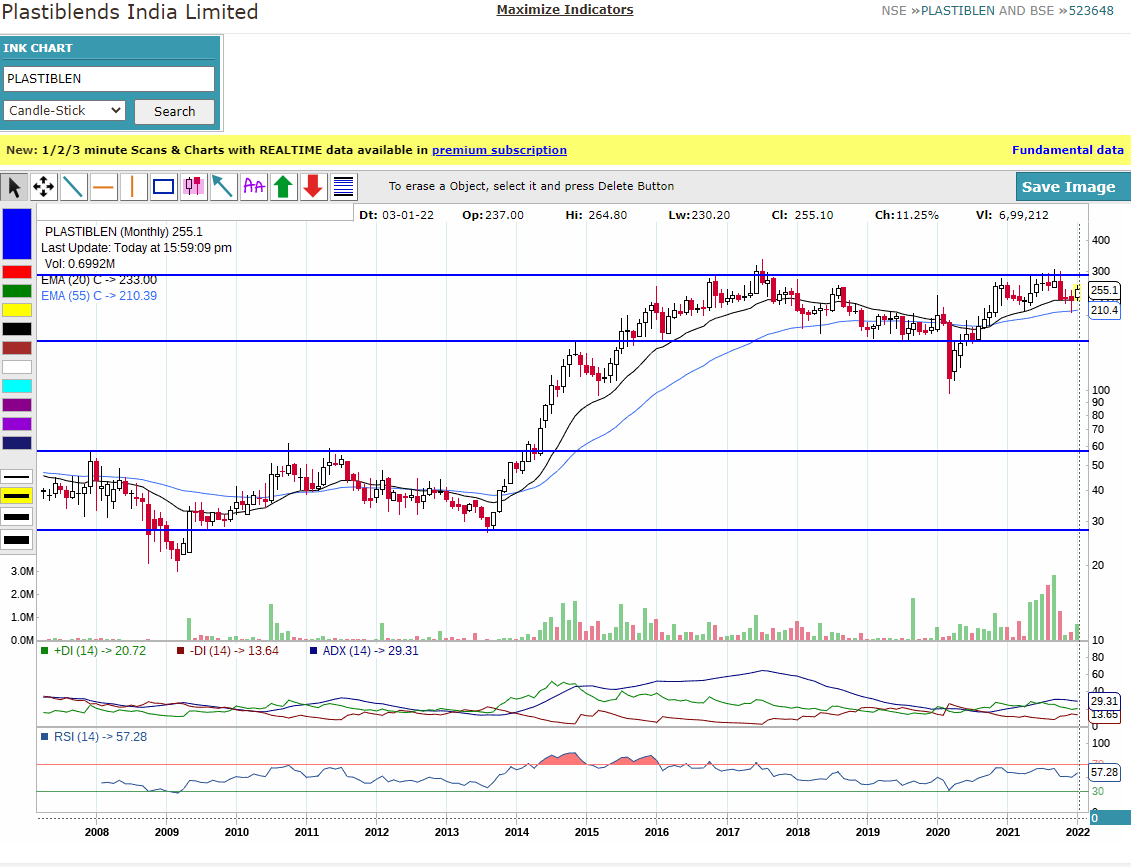Click the INK CHART panel header
1131x867 pixels.
(x=110, y=48)
